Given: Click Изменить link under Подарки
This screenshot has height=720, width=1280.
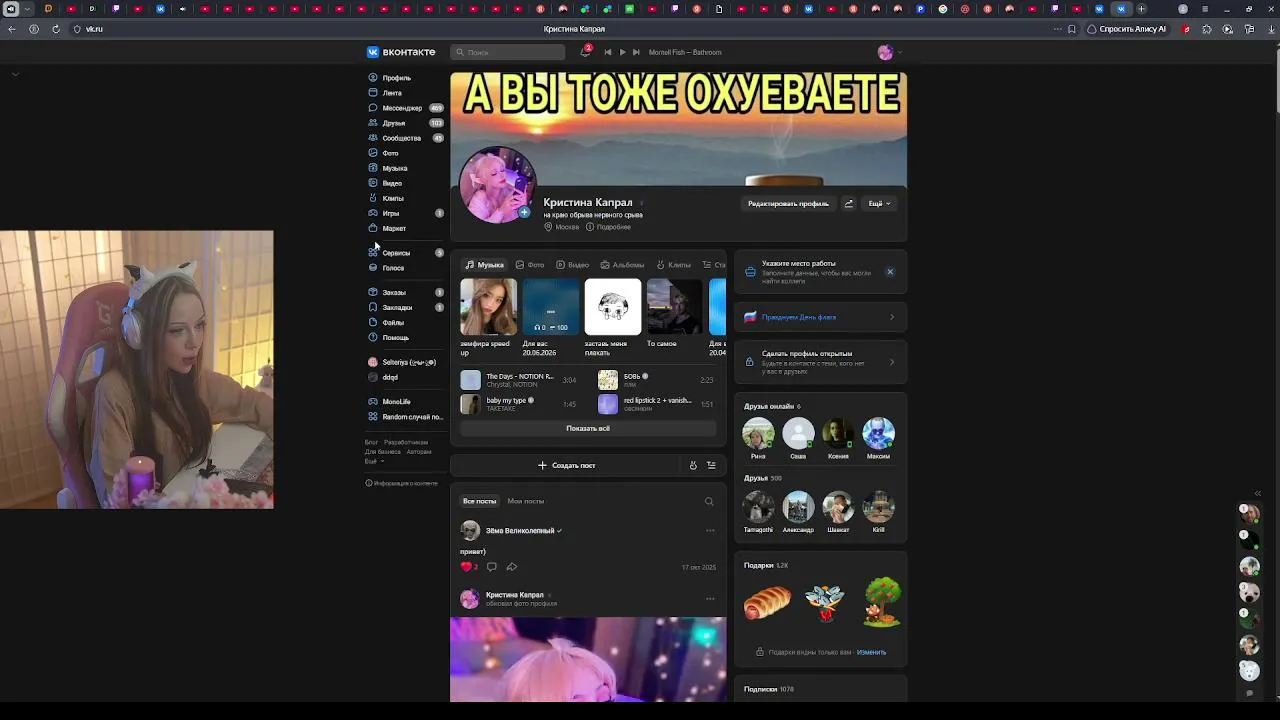Looking at the screenshot, I should pos(871,652).
